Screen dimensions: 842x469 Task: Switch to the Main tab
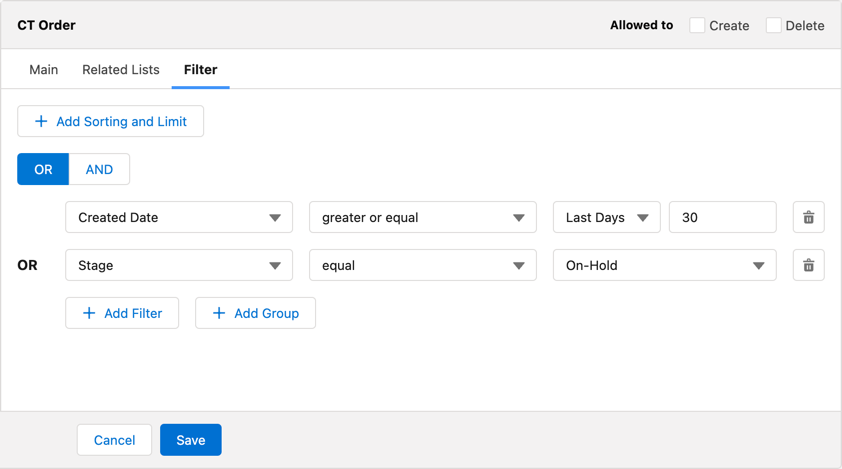(43, 69)
